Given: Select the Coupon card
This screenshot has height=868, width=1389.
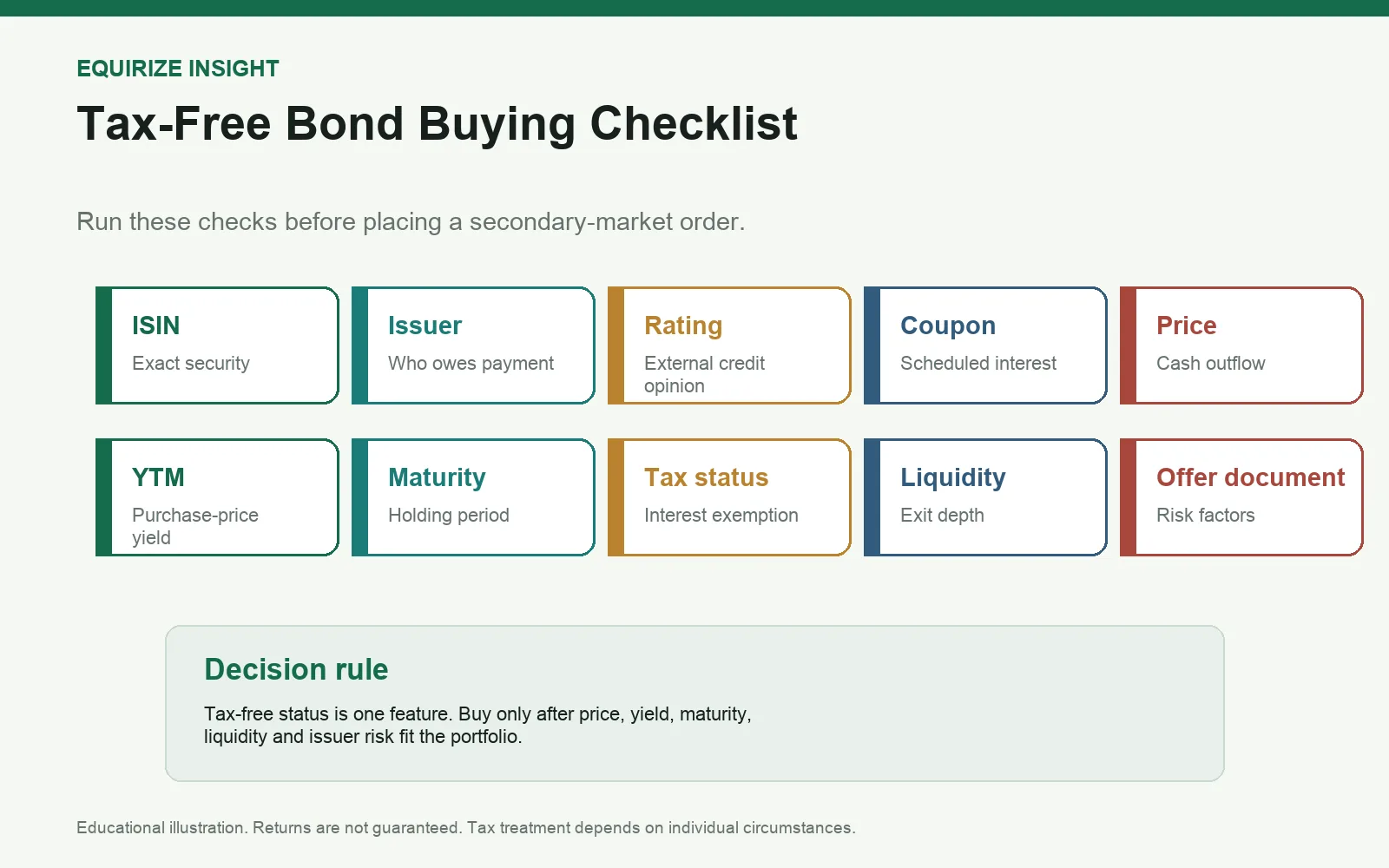Looking at the screenshot, I should 985,345.
